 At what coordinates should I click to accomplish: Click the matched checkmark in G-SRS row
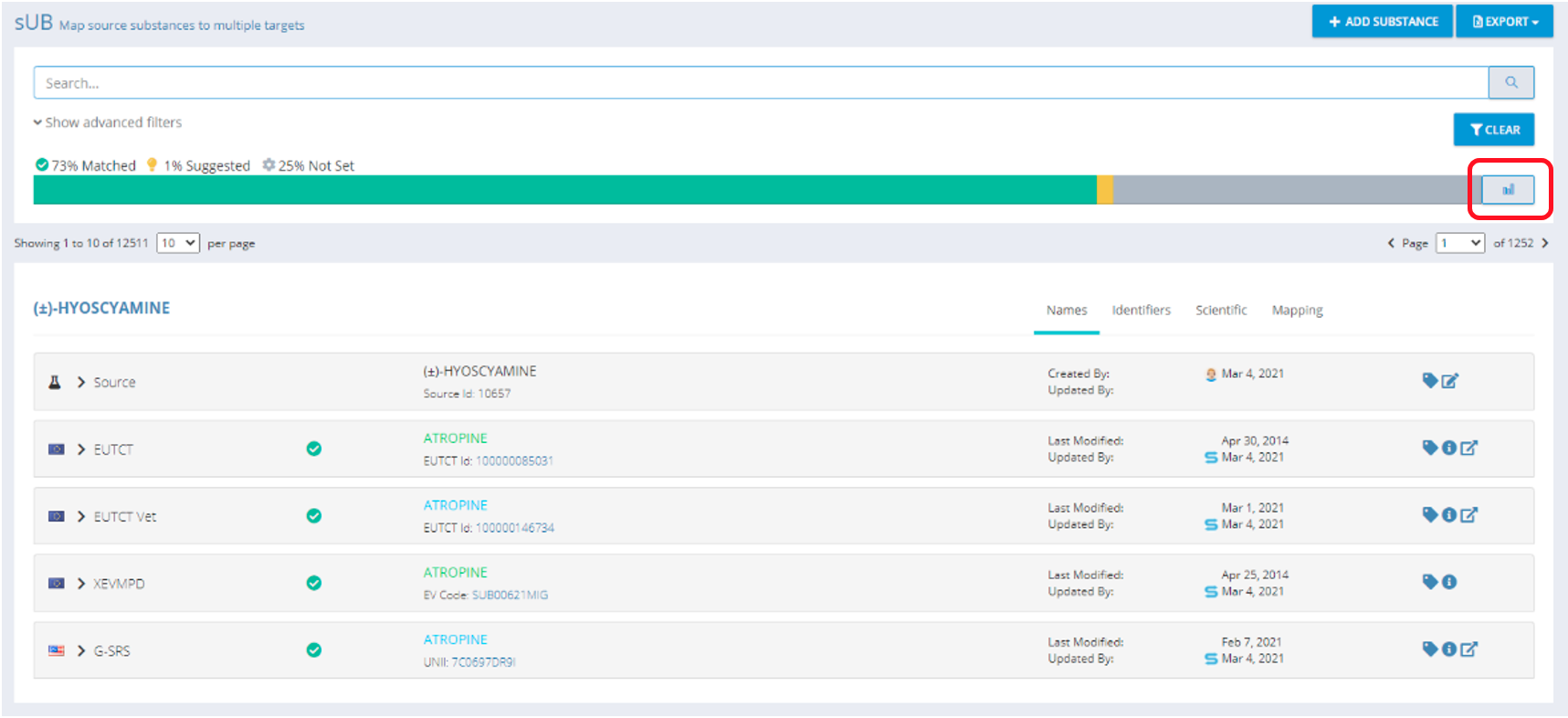pyautogui.click(x=314, y=650)
